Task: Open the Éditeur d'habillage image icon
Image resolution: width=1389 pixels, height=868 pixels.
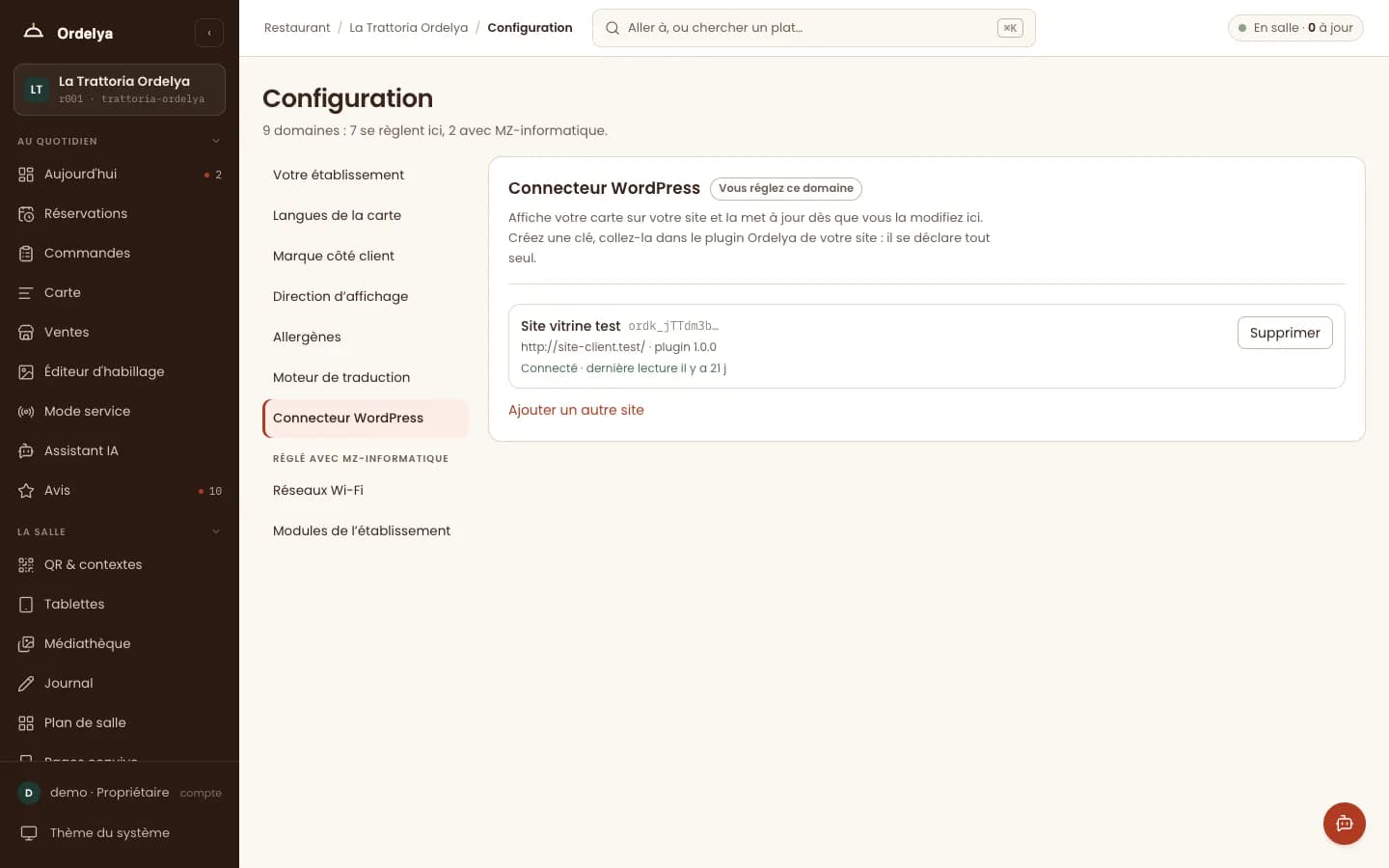Action: pos(26,372)
